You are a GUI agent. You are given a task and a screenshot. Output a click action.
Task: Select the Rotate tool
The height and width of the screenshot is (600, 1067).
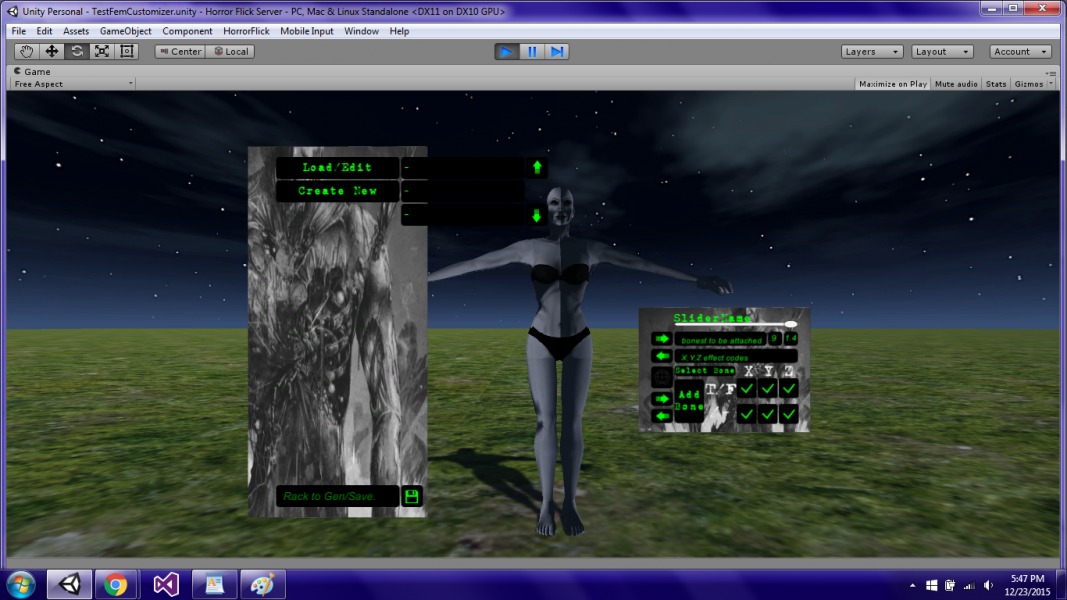point(77,51)
